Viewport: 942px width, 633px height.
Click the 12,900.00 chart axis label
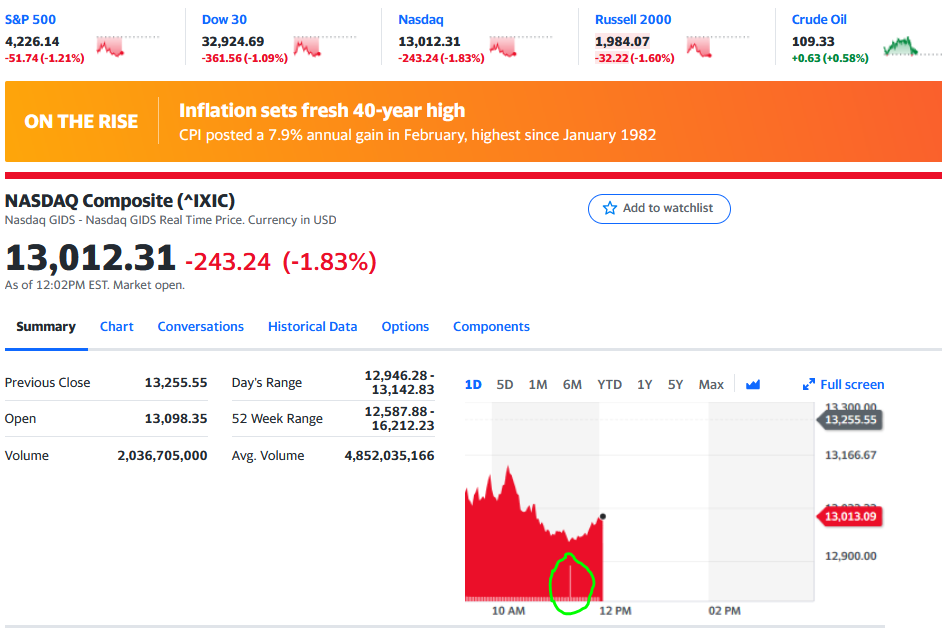[x=850, y=556]
